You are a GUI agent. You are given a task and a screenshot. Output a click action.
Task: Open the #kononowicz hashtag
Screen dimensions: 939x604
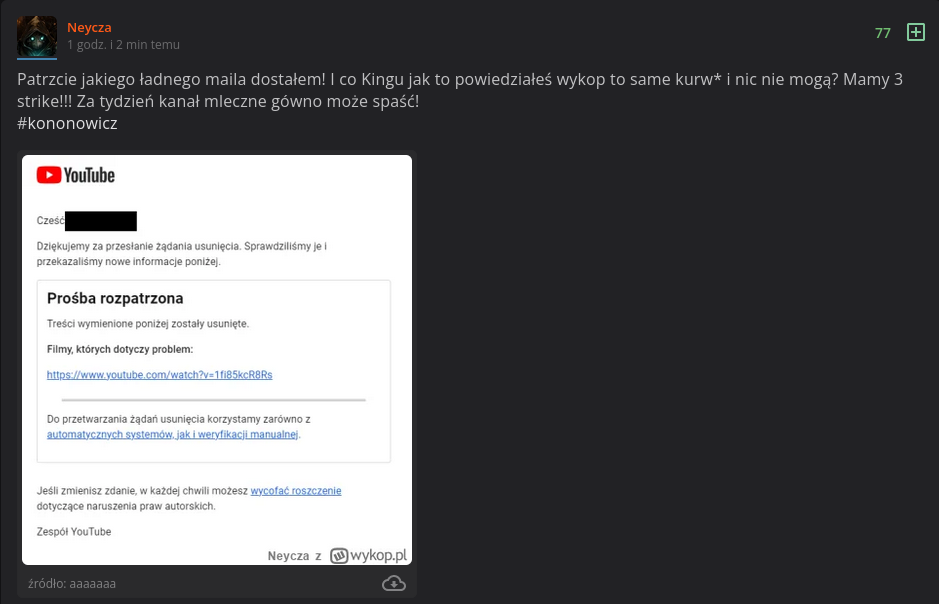(67, 123)
